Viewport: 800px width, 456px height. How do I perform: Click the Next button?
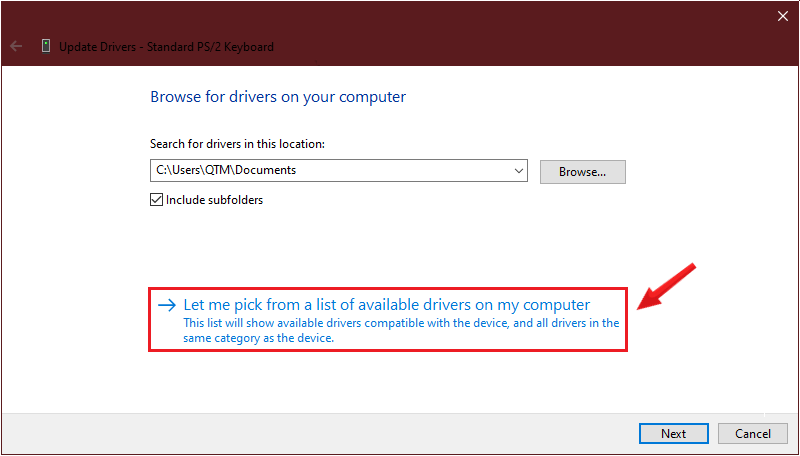[x=673, y=434]
